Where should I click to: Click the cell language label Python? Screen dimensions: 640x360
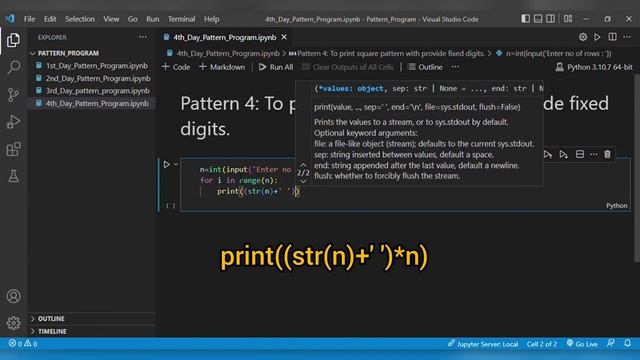click(x=616, y=205)
